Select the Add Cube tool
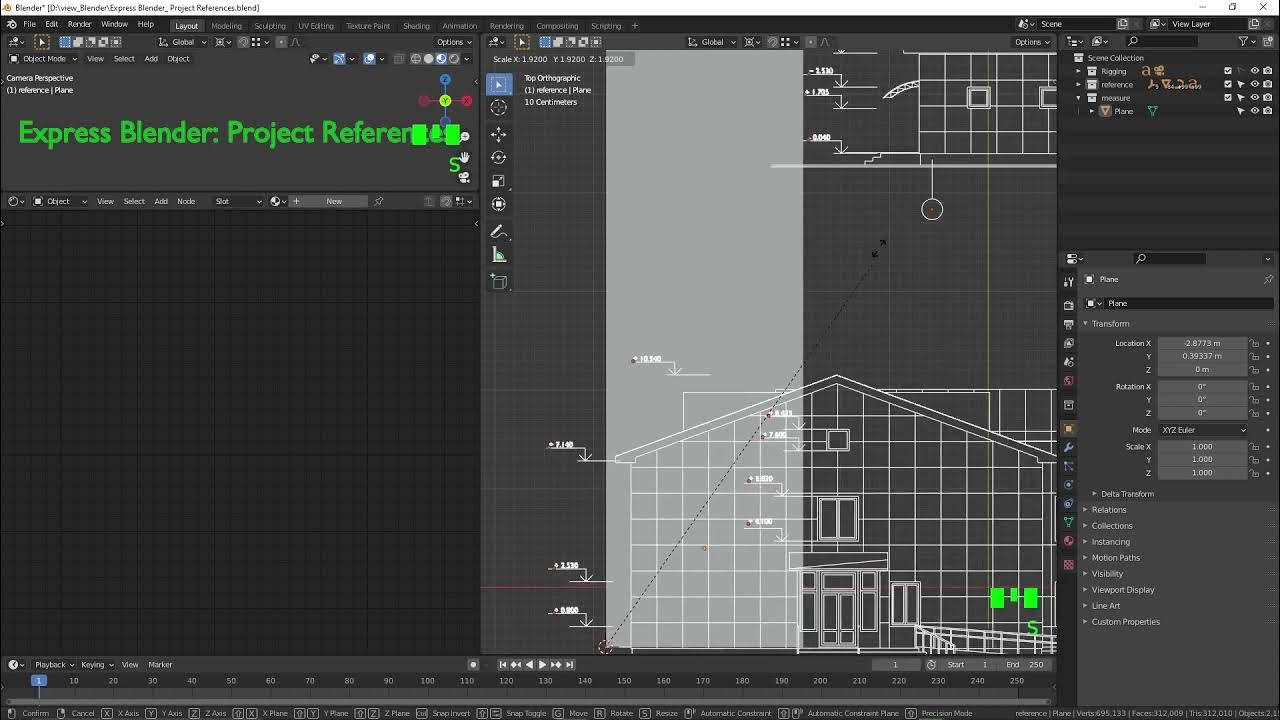1280x720 pixels. pos(499,282)
